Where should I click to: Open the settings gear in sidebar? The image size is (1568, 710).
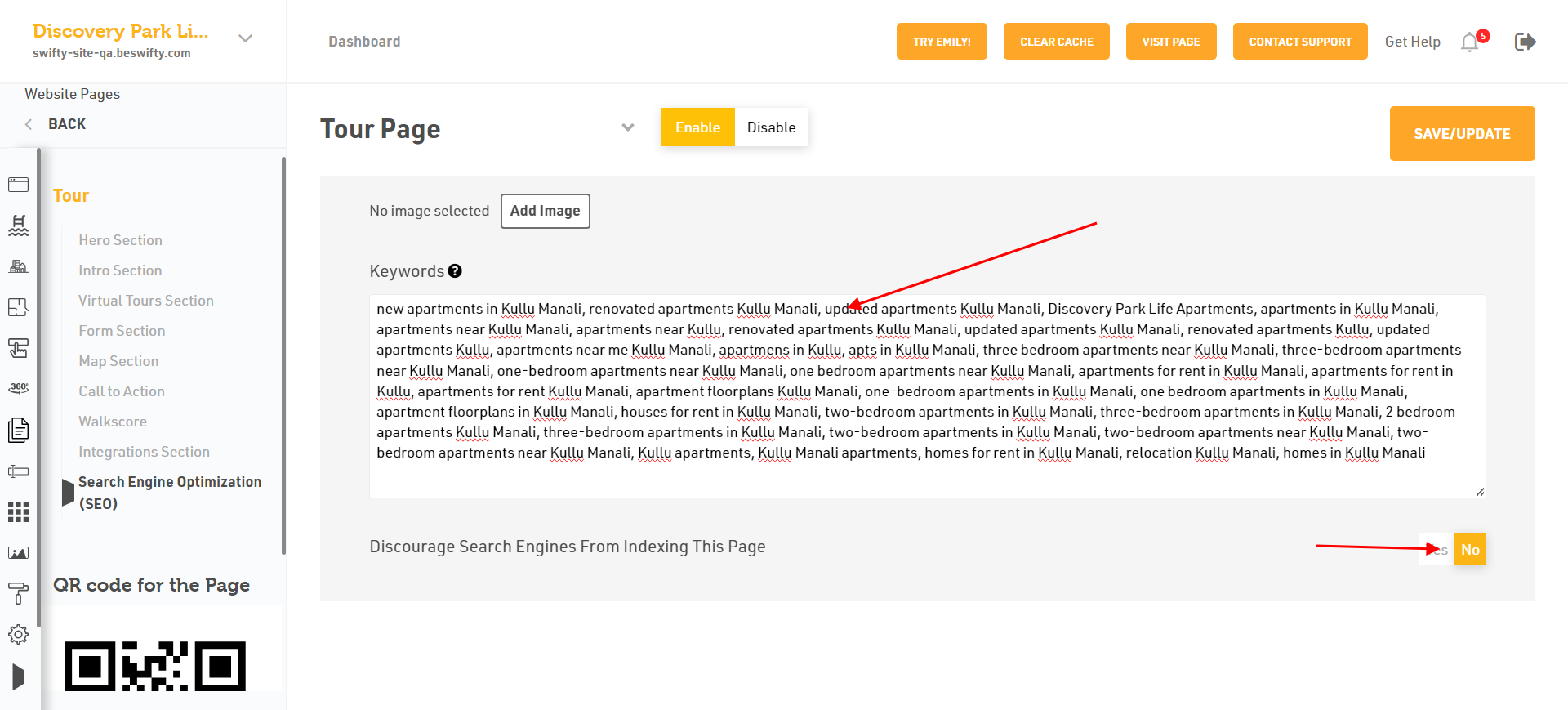[x=18, y=634]
